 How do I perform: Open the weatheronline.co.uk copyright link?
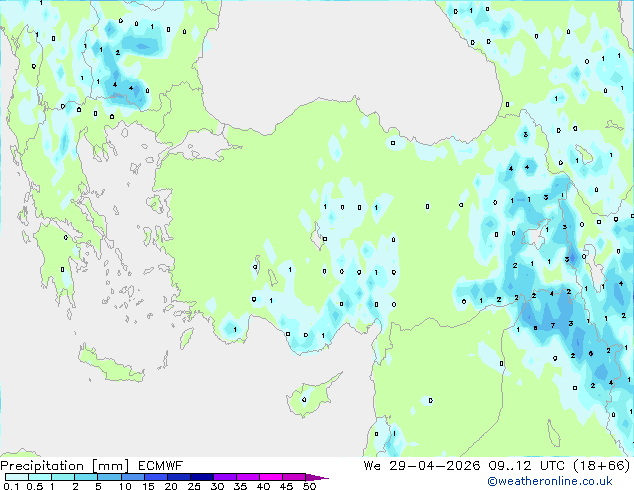point(550,481)
